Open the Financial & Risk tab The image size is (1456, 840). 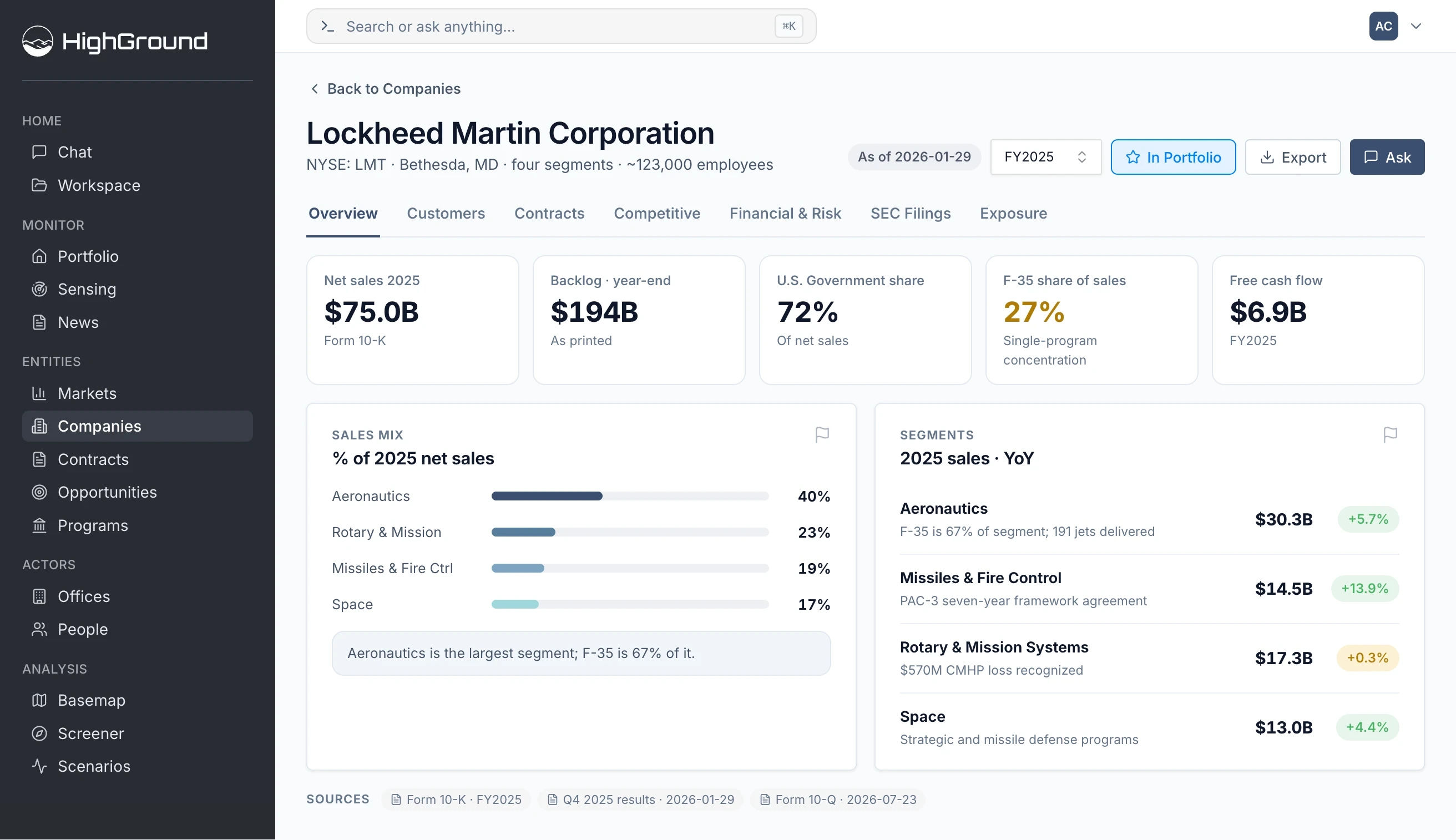785,214
